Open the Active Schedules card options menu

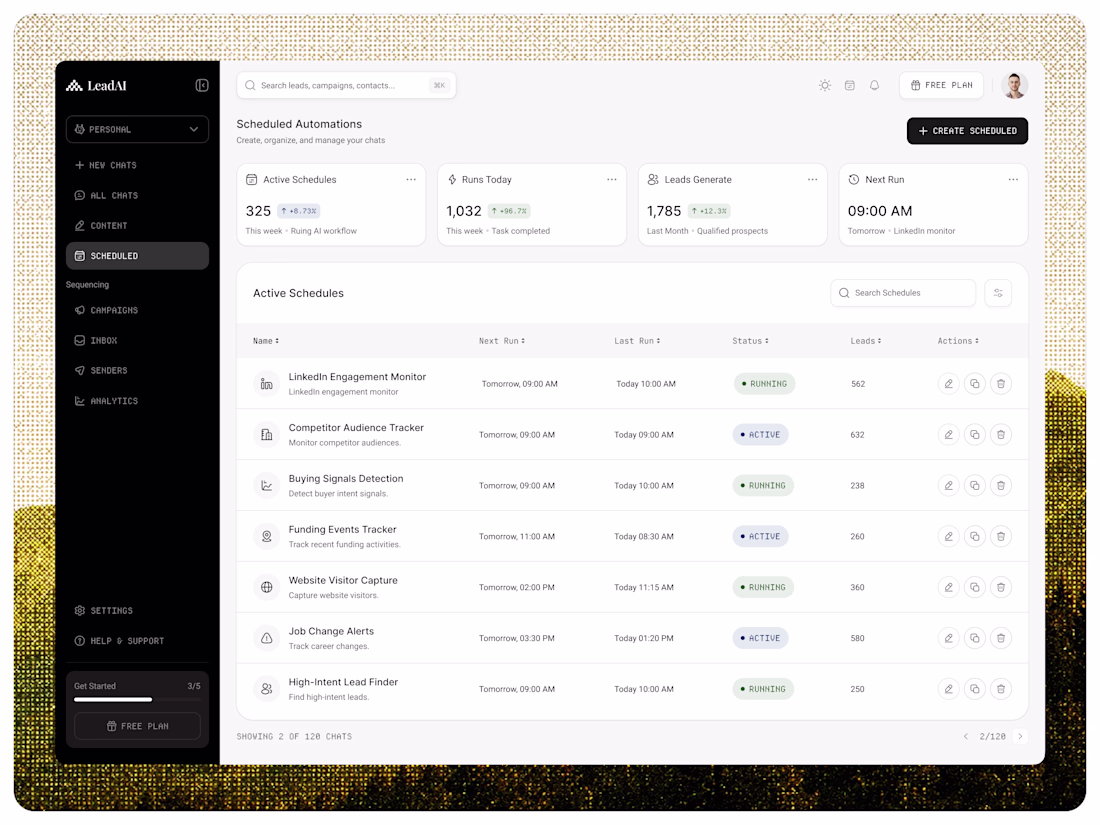point(411,180)
